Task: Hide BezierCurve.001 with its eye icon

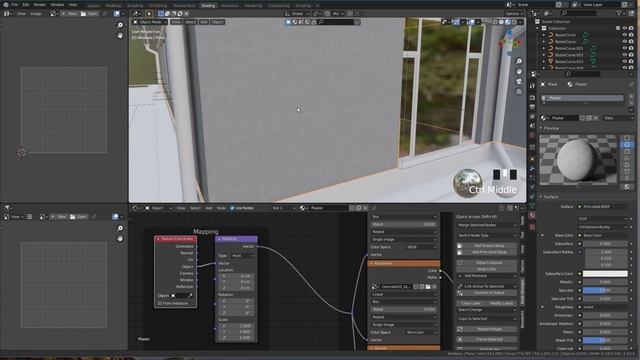Action: [x=624, y=48]
